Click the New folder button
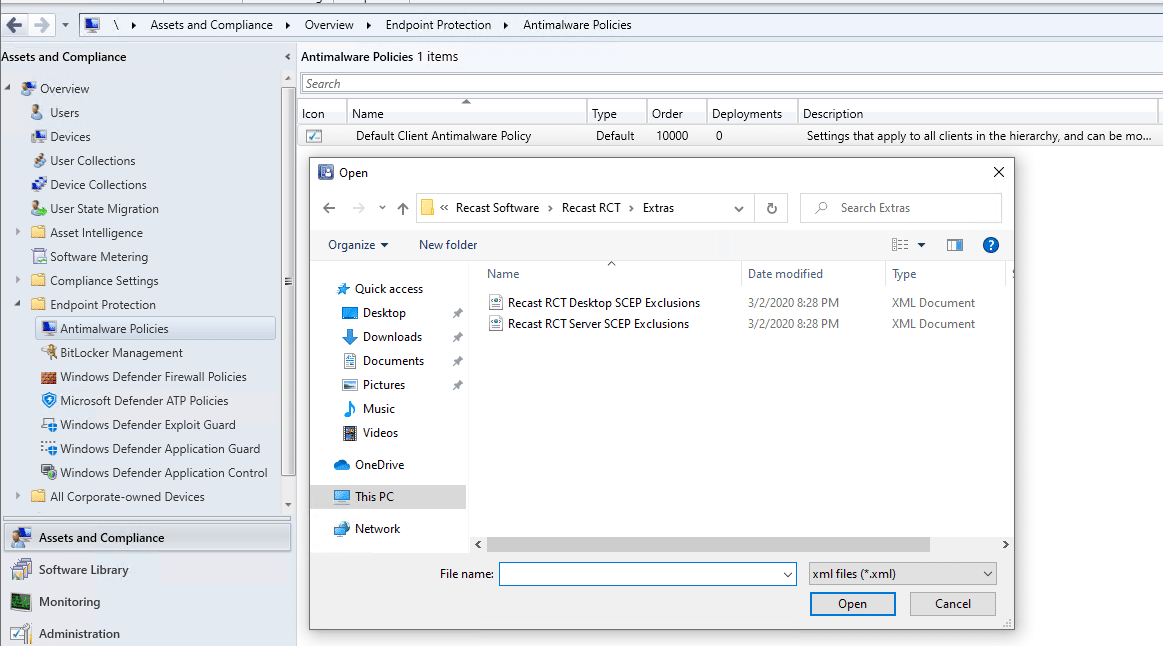The width and height of the screenshot is (1163, 646). [x=447, y=244]
